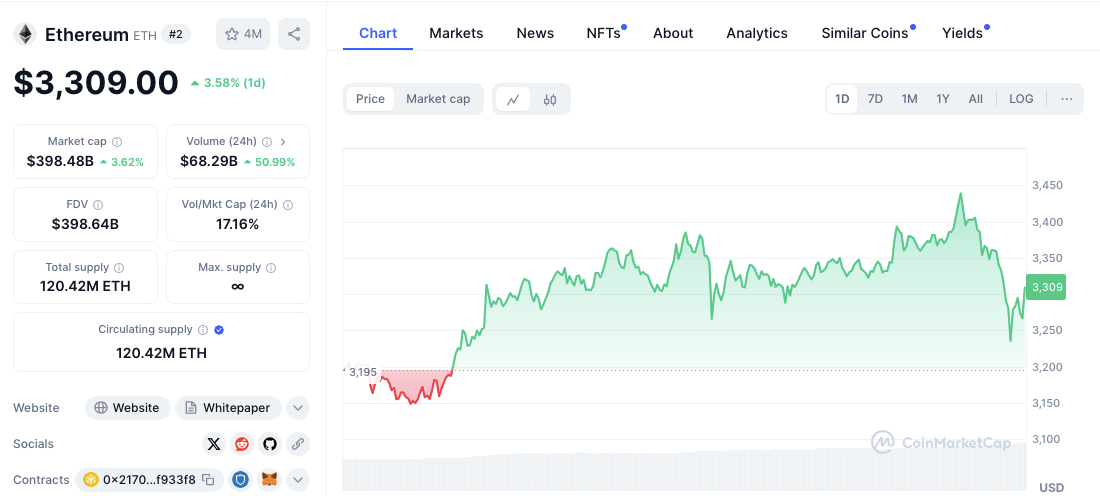Click the BNB chain icon in contract
This screenshot has width=1100, height=496.
click(x=91, y=480)
